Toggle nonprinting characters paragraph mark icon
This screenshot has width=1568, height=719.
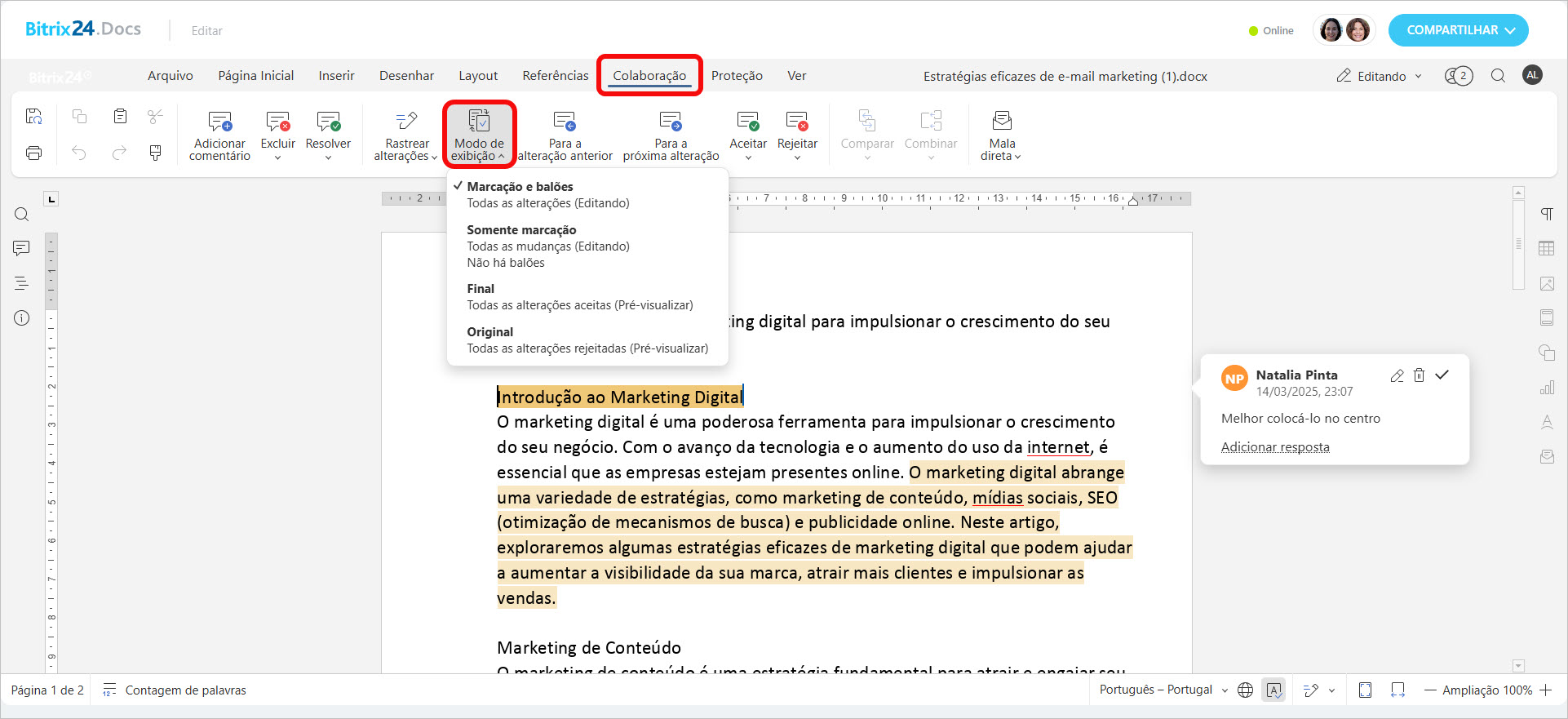click(x=1546, y=214)
